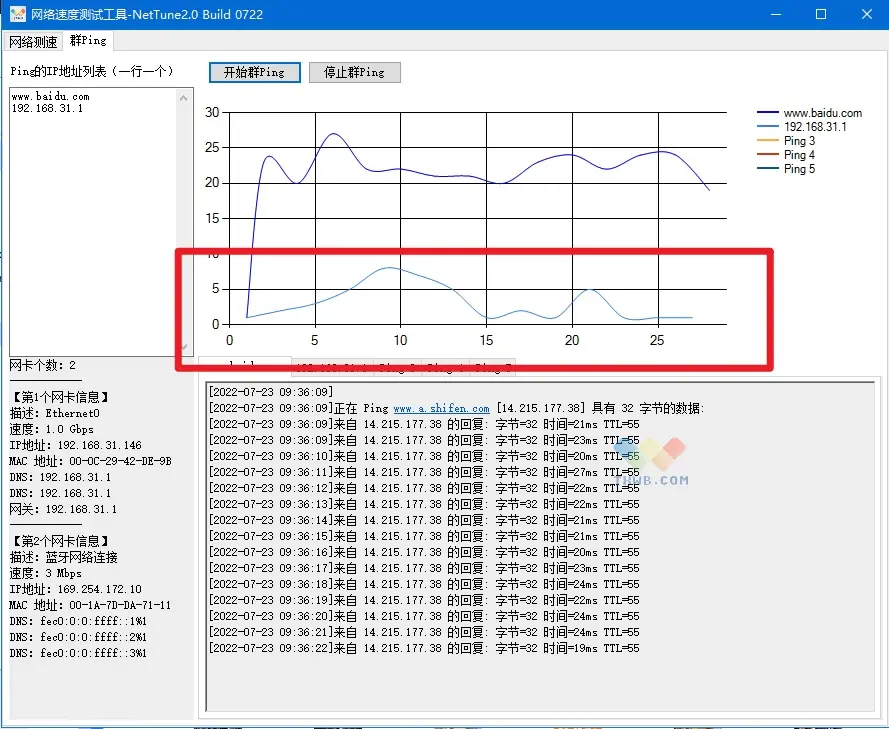Click the 停止群Ping button

[354, 72]
